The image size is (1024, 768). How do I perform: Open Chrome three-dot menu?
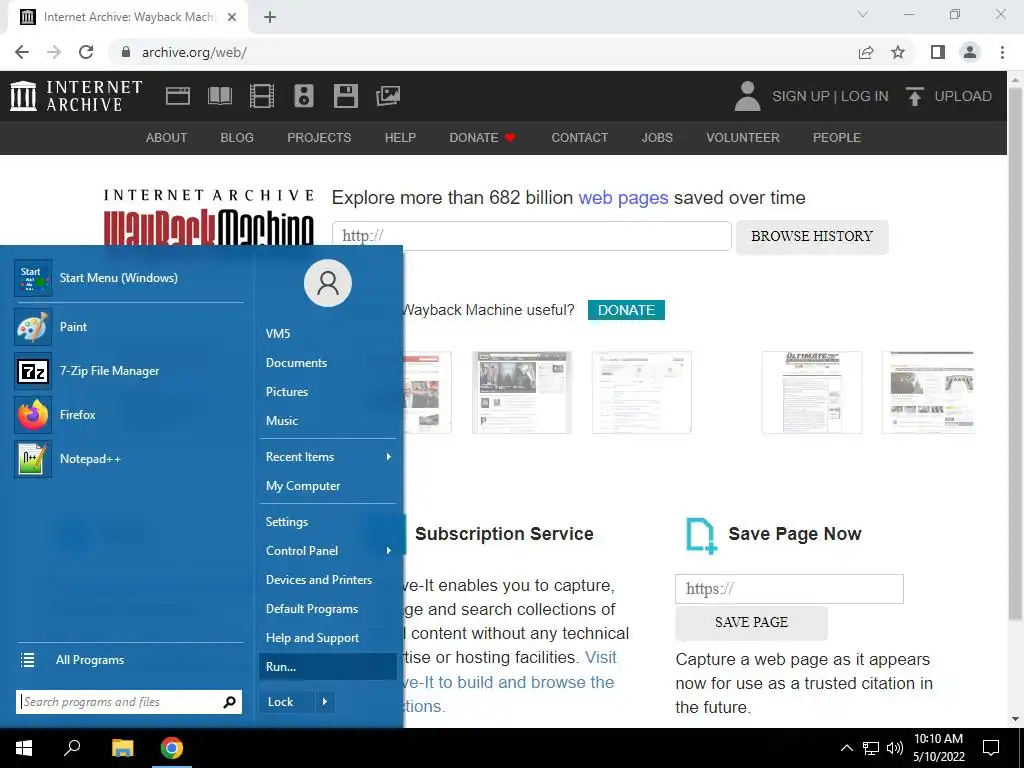pos(1002,52)
